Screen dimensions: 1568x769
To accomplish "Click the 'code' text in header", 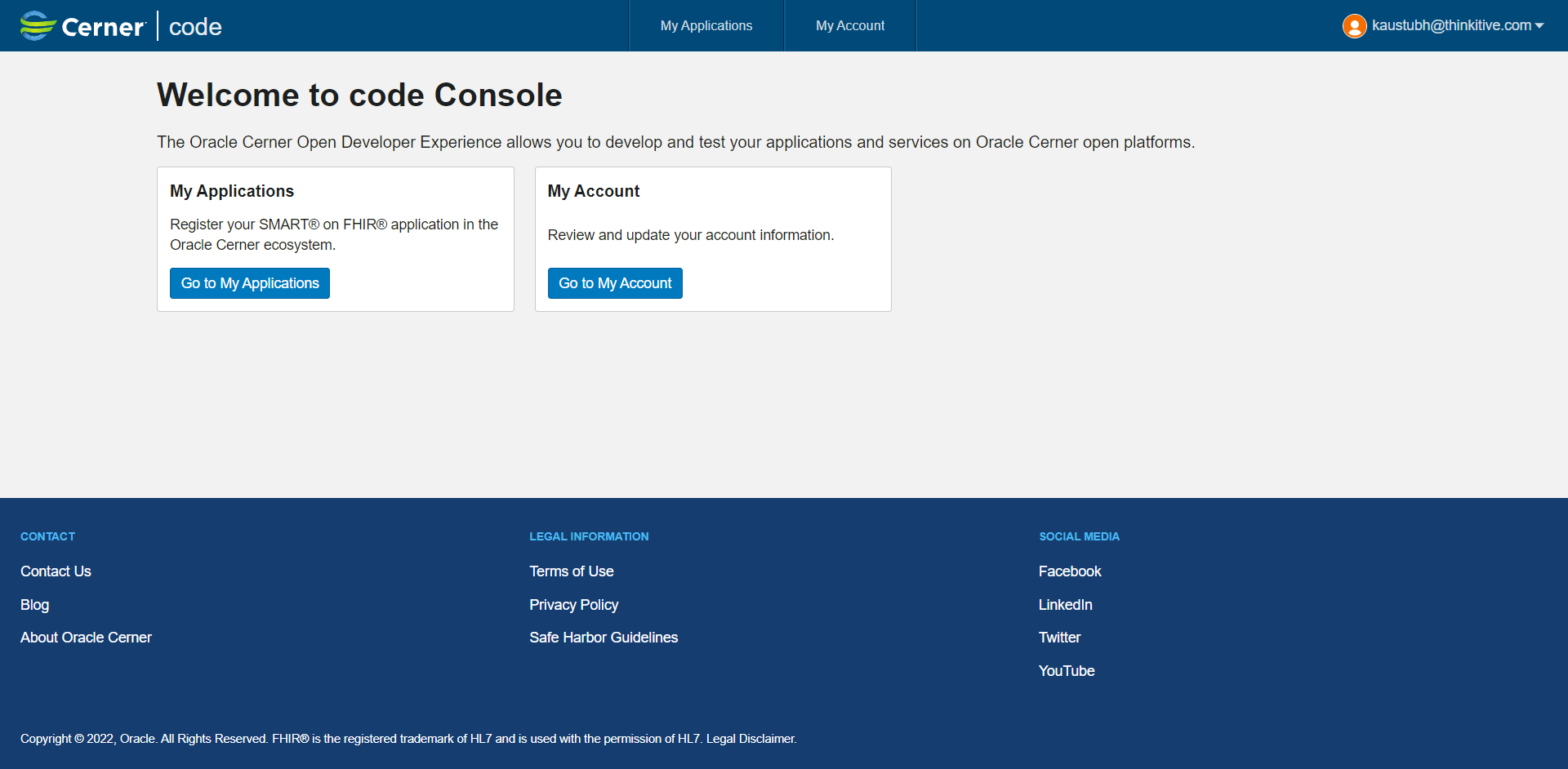I will 195,27.
